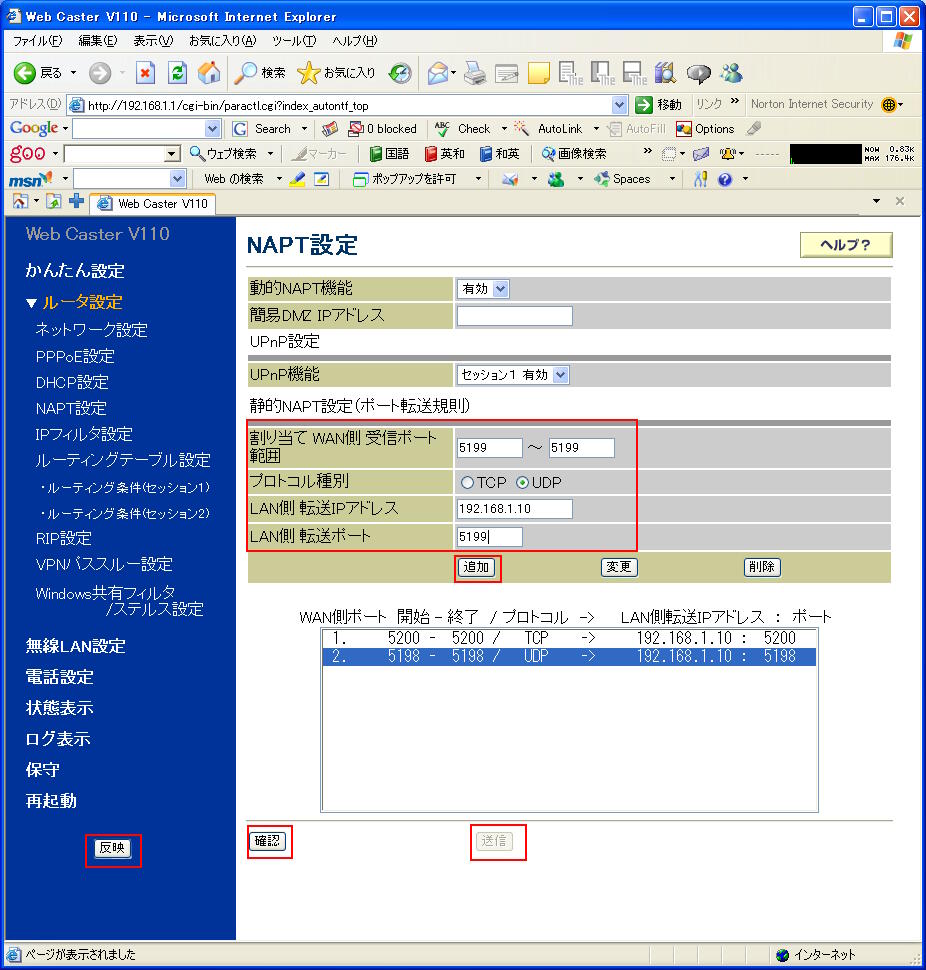926x970 pixels.
Task: Click the Messenger people icon
Action: [x=731, y=73]
